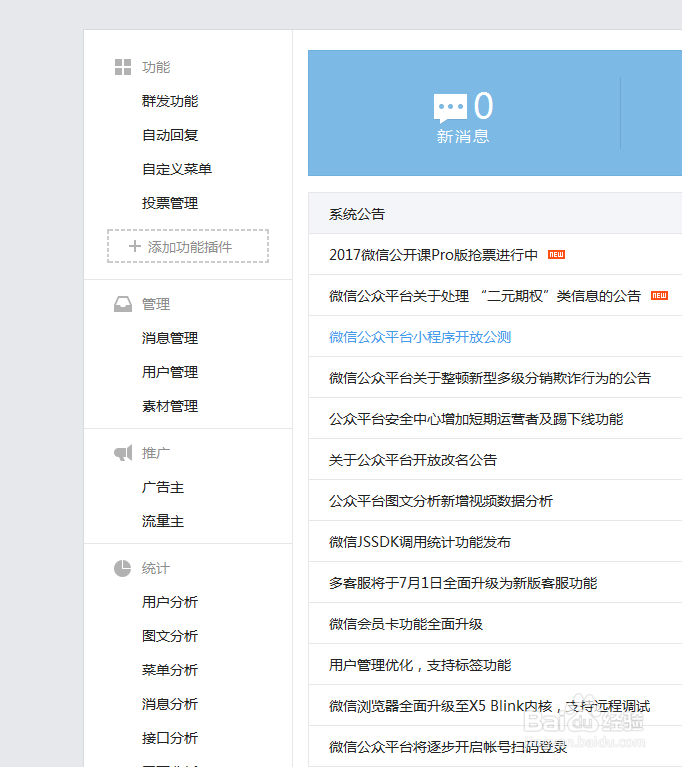The height and width of the screenshot is (767, 682).
Task: Open 流量主 under 推广
Action: tap(163, 521)
